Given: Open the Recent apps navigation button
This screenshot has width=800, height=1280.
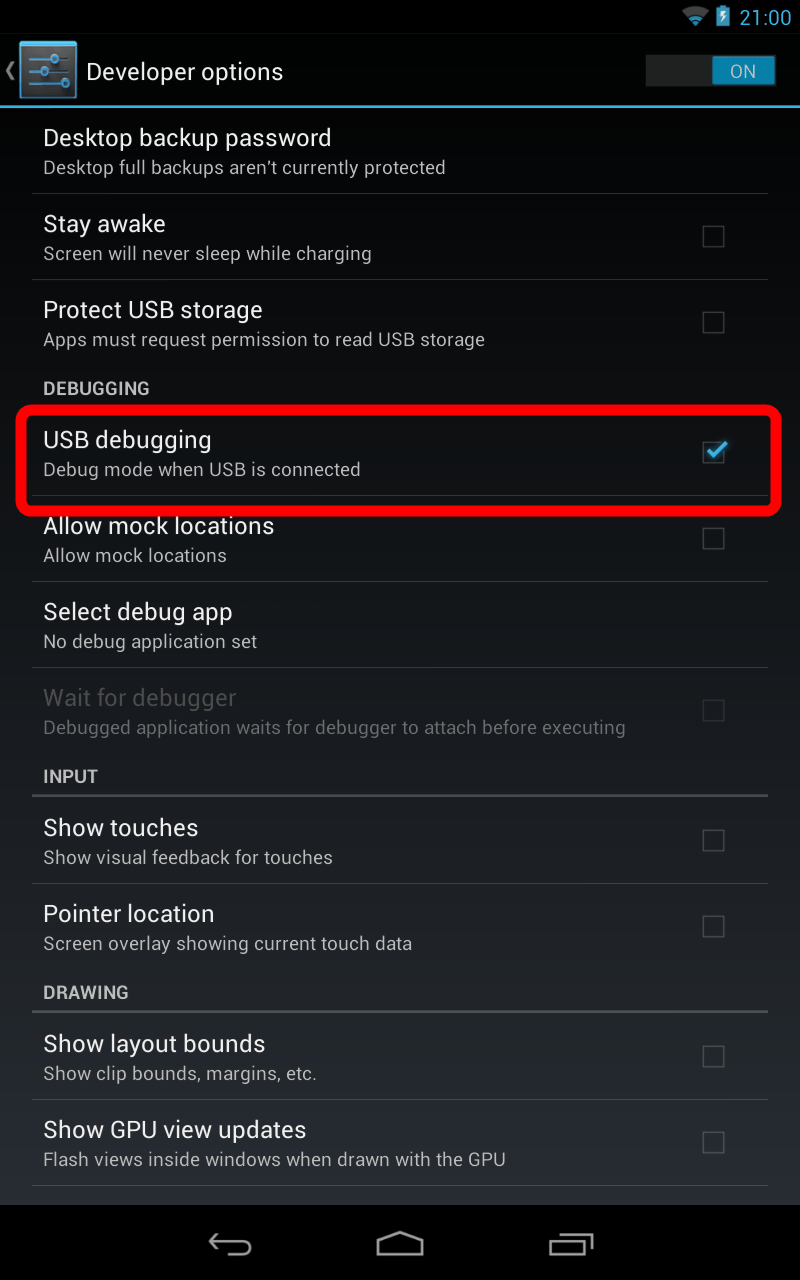Looking at the screenshot, I should (570, 1244).
